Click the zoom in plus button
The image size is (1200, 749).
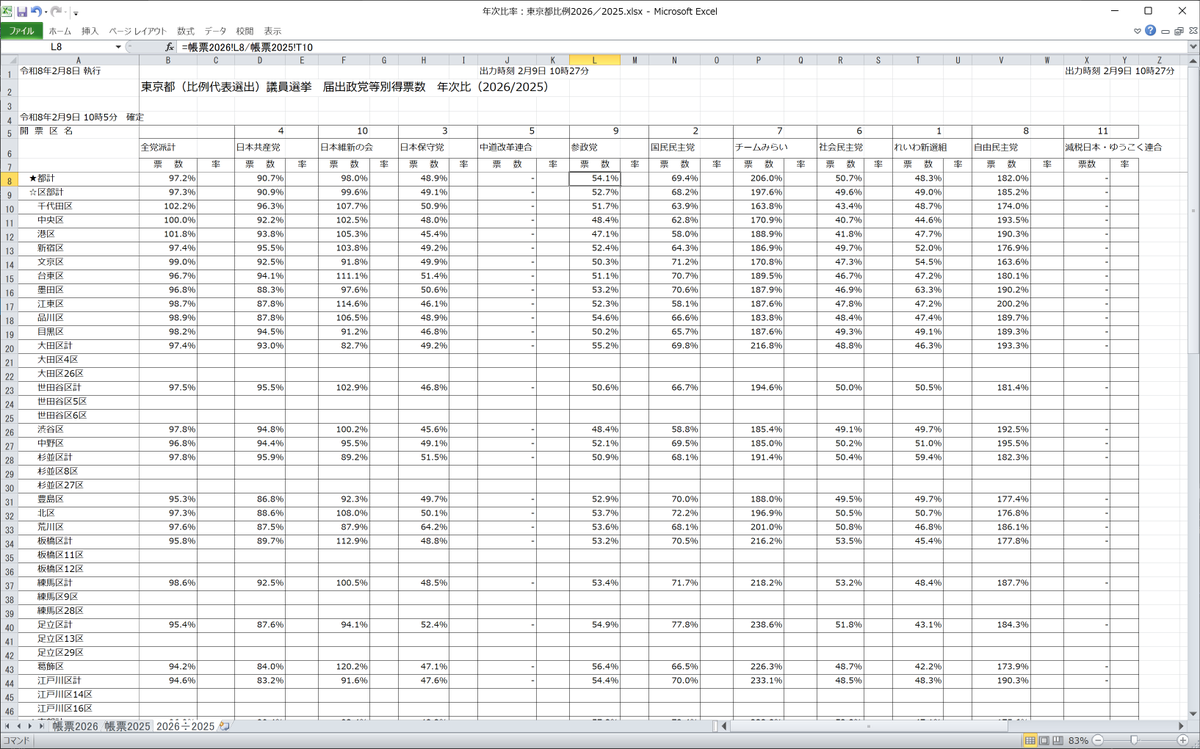pyautogui.click(x=1184, y=740)
